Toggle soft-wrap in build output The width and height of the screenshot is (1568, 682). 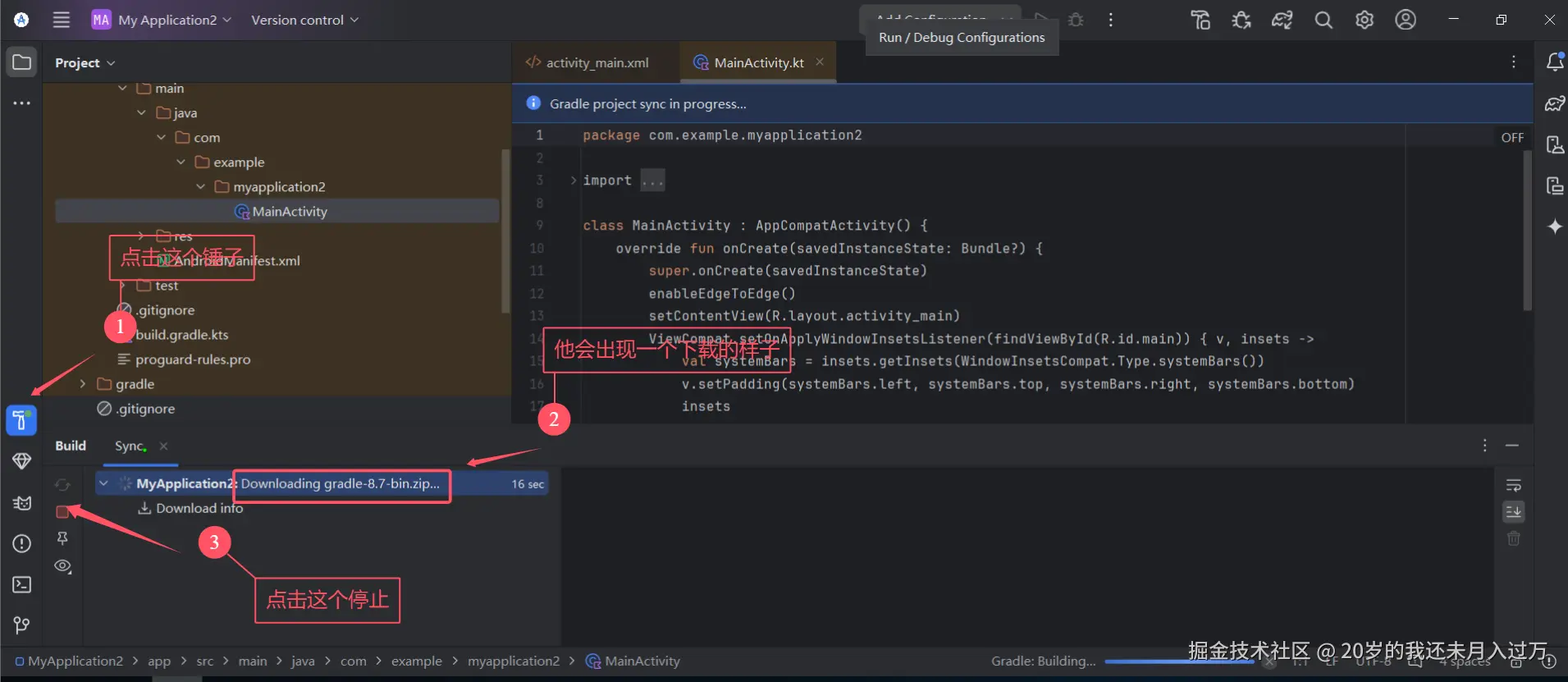click(x=1514, y=485)
